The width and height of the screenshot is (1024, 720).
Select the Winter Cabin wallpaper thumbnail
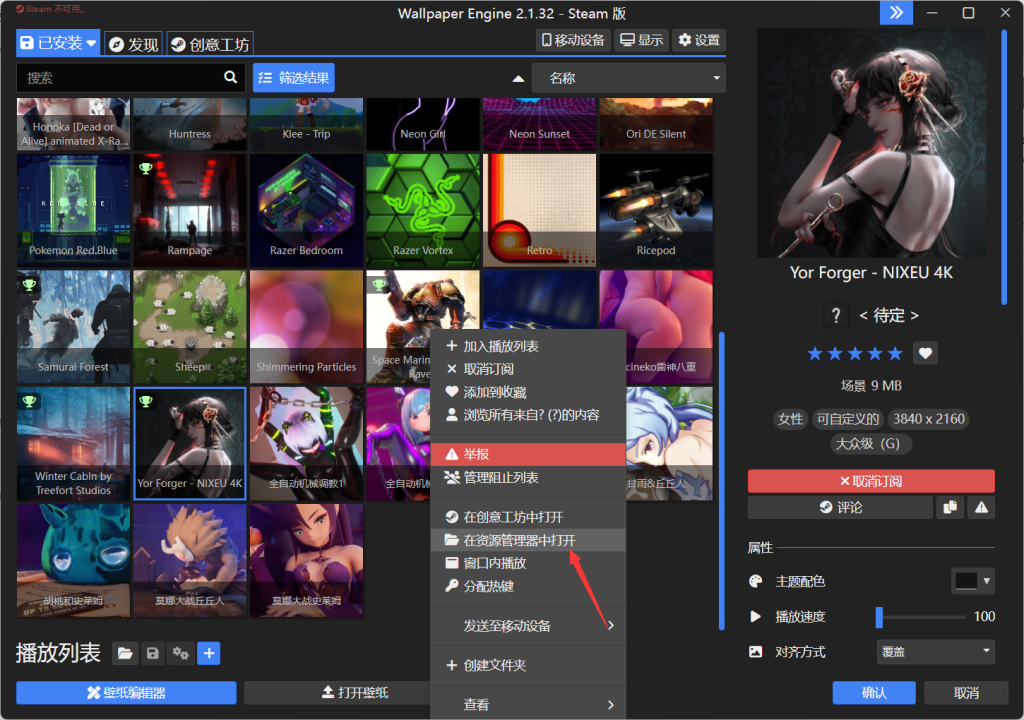tap(73, 444)
